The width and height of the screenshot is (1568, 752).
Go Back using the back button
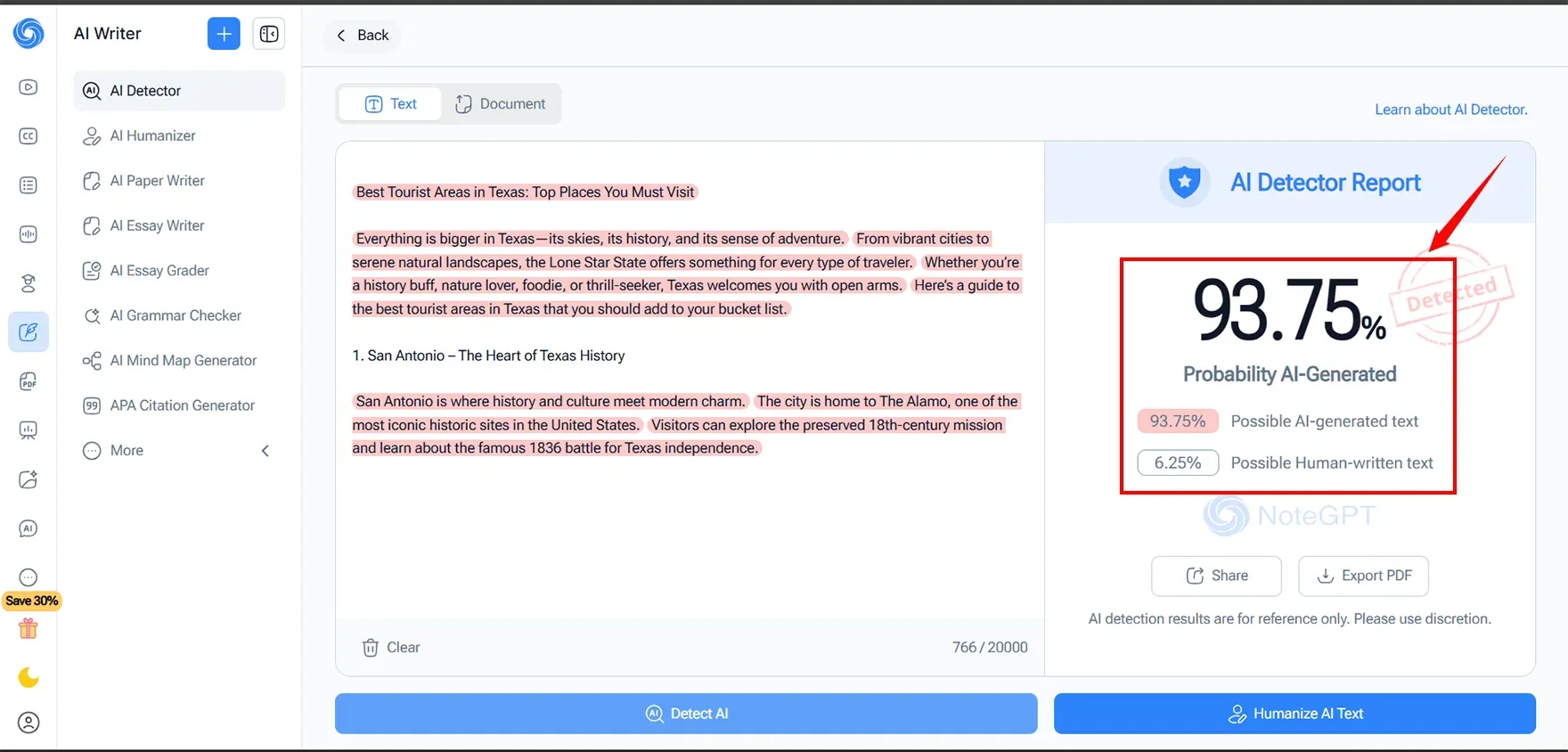pos(363,35)
